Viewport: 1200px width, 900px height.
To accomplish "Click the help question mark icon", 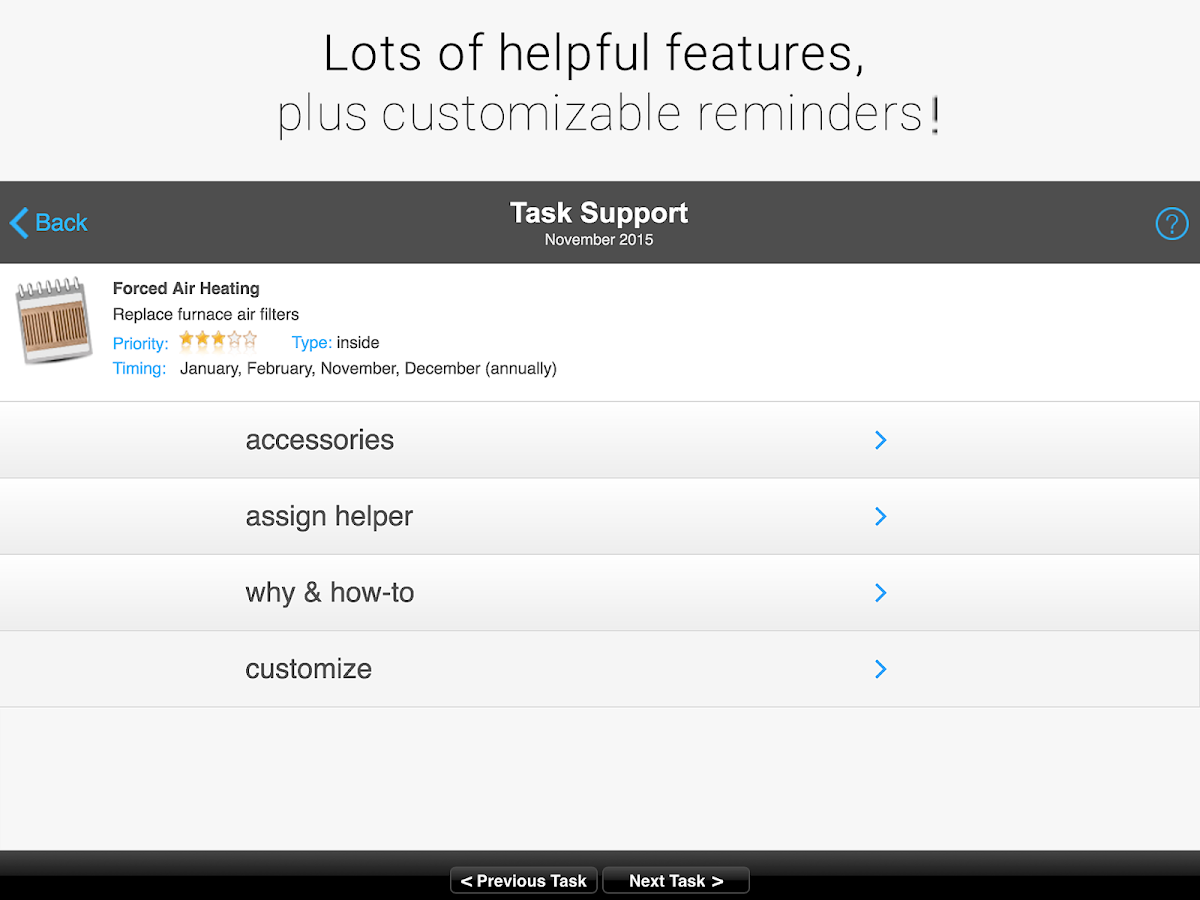I will click(x=1171, y=223).
